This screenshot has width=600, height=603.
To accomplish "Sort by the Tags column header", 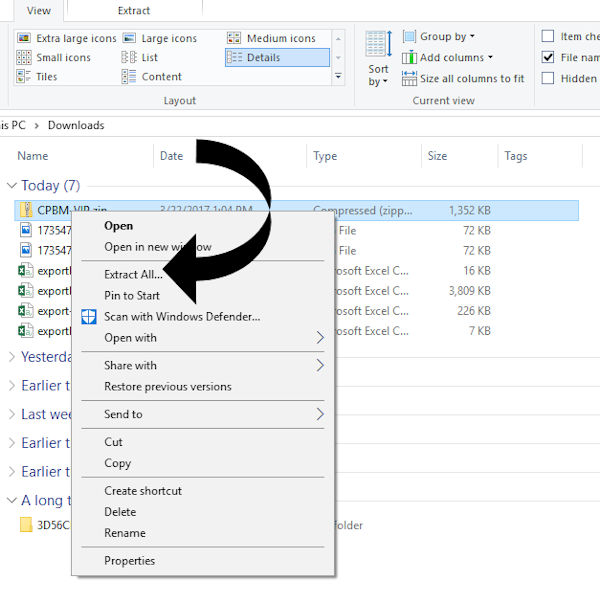I will pyautogui.click(x=516, y=156).
